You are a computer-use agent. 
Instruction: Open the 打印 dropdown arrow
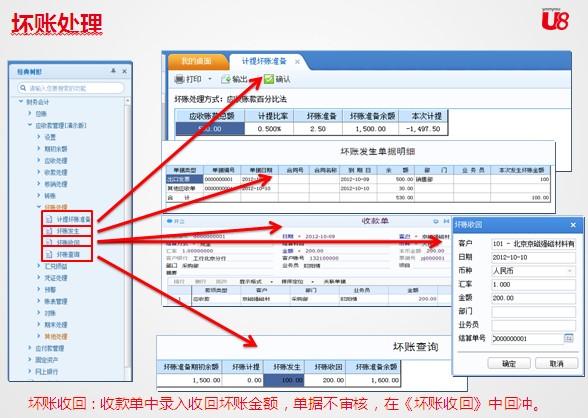click(x=210, y=79)
